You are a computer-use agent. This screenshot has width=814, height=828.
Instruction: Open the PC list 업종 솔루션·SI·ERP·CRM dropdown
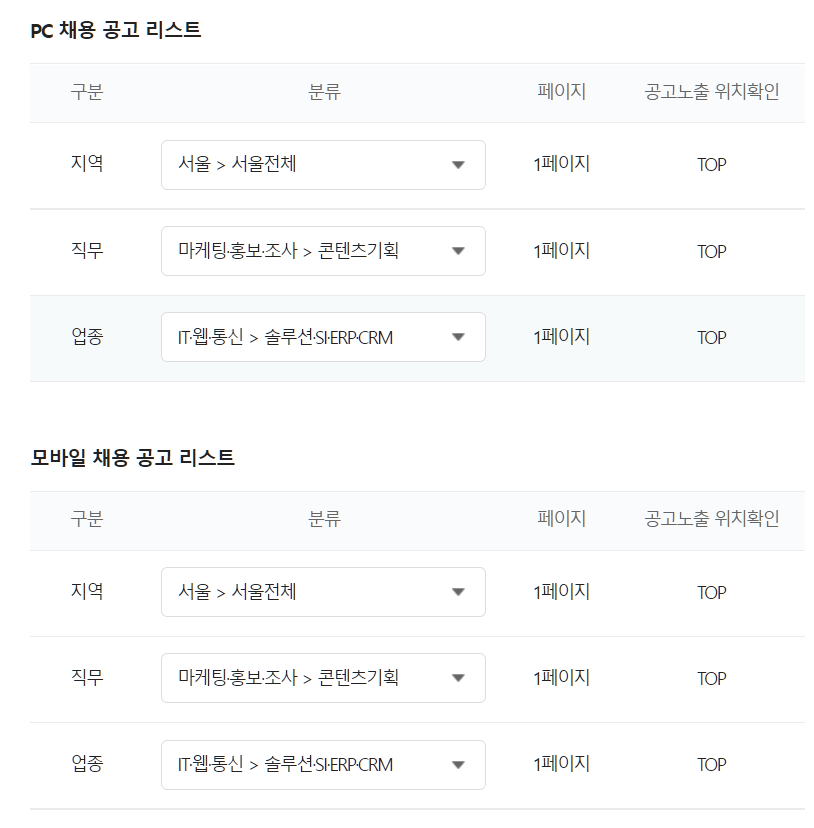click(323, 337)
